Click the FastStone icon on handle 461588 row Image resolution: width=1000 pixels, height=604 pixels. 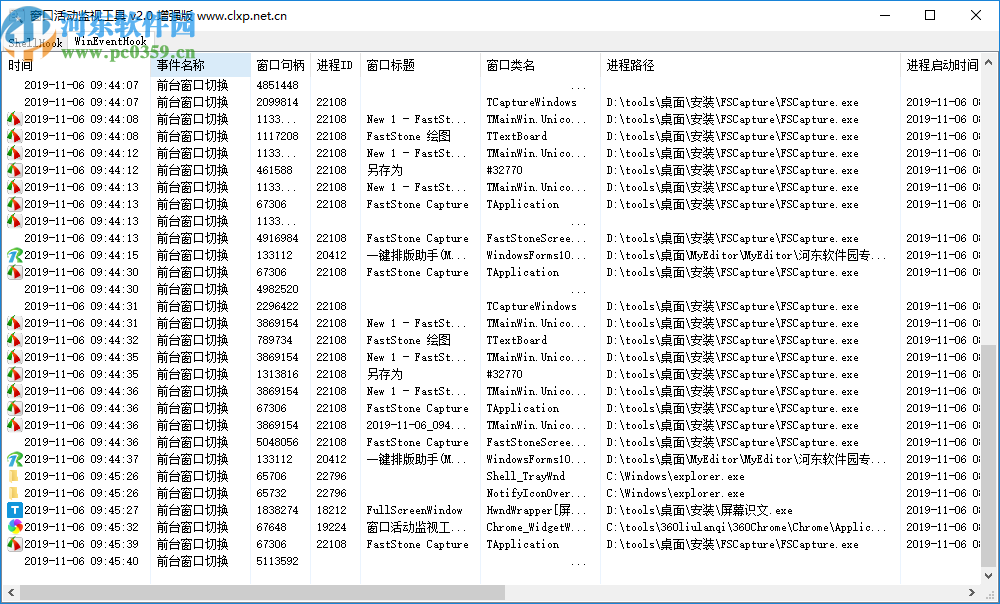point(14,170)
